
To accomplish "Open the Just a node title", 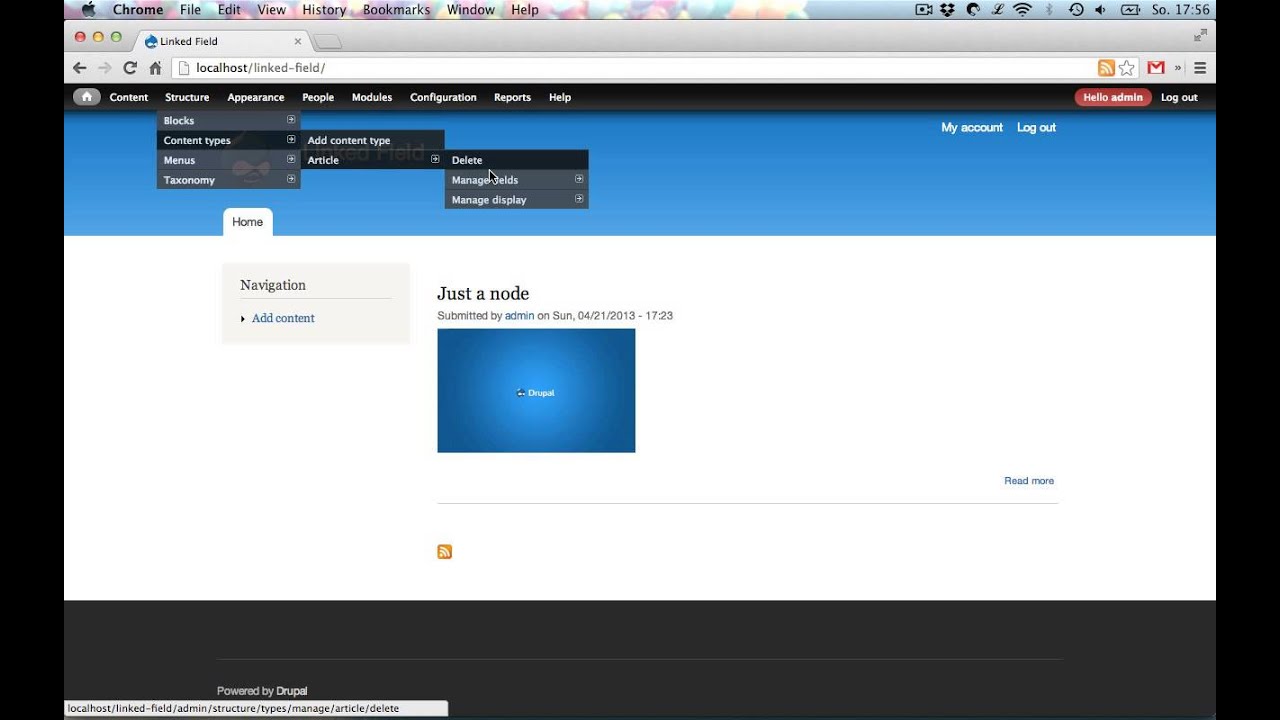I will click(x=483, y=293).
